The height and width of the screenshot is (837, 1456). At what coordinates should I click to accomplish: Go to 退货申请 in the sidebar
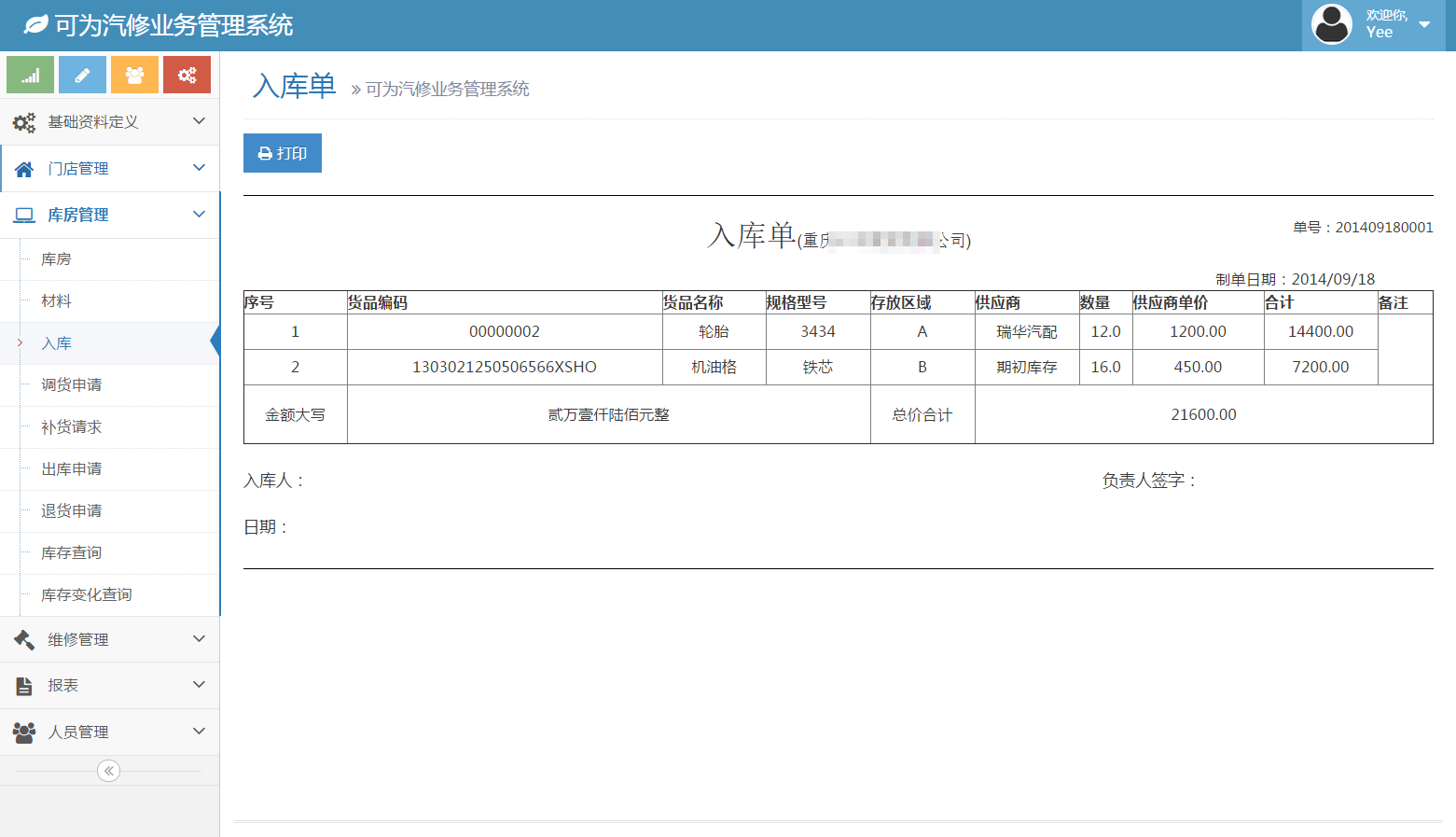tap(72, 511)
